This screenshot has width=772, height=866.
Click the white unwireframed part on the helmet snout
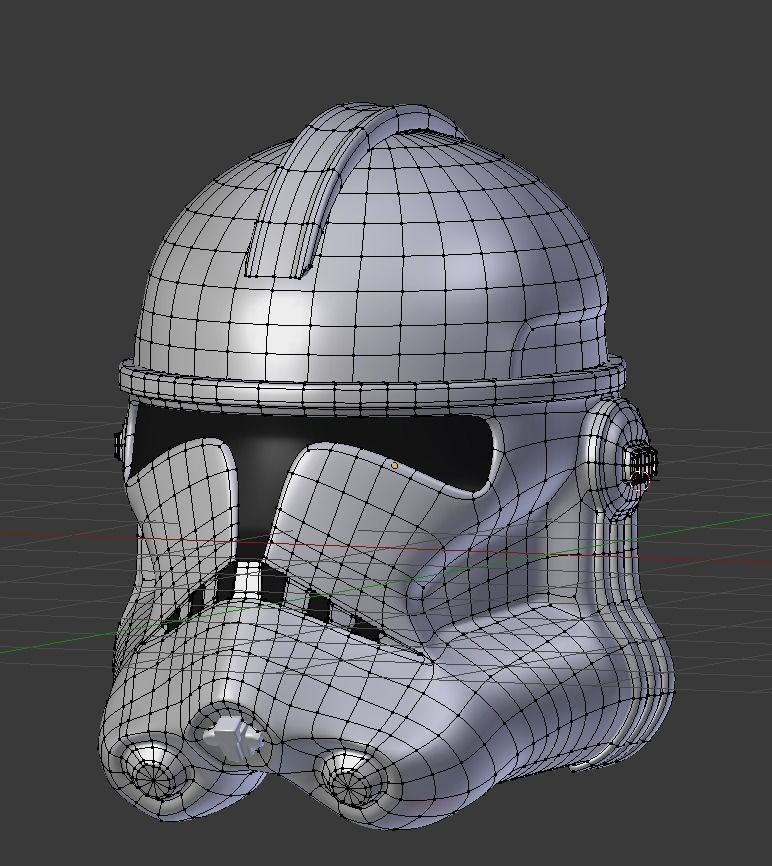pyautogui.click(x=232, y=740)
